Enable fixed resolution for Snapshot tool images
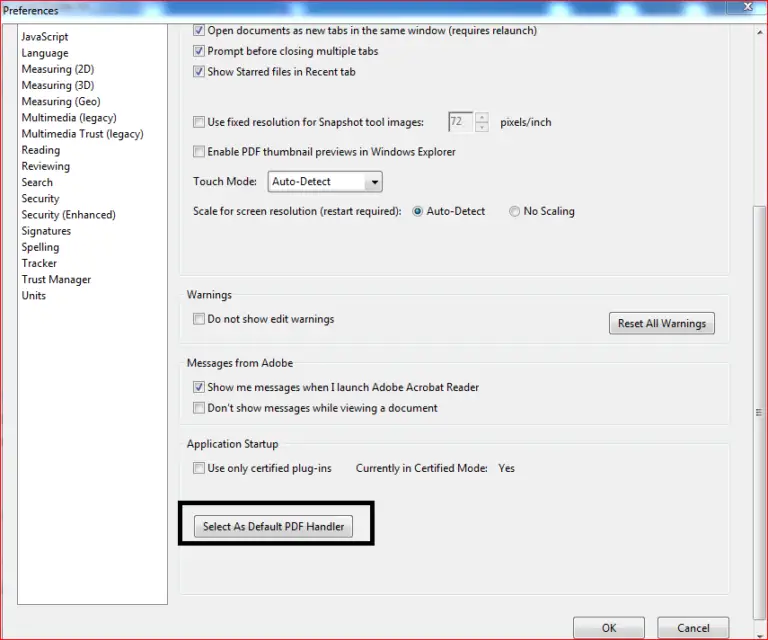 pos(198,122)
